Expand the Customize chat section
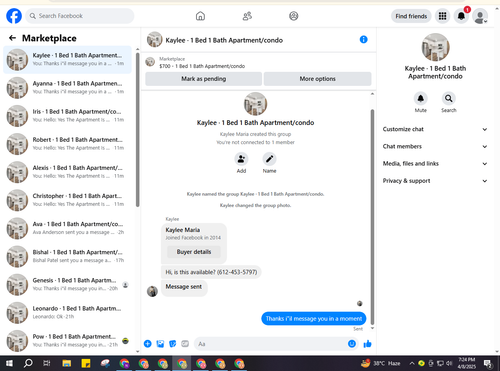 point(435,129)
